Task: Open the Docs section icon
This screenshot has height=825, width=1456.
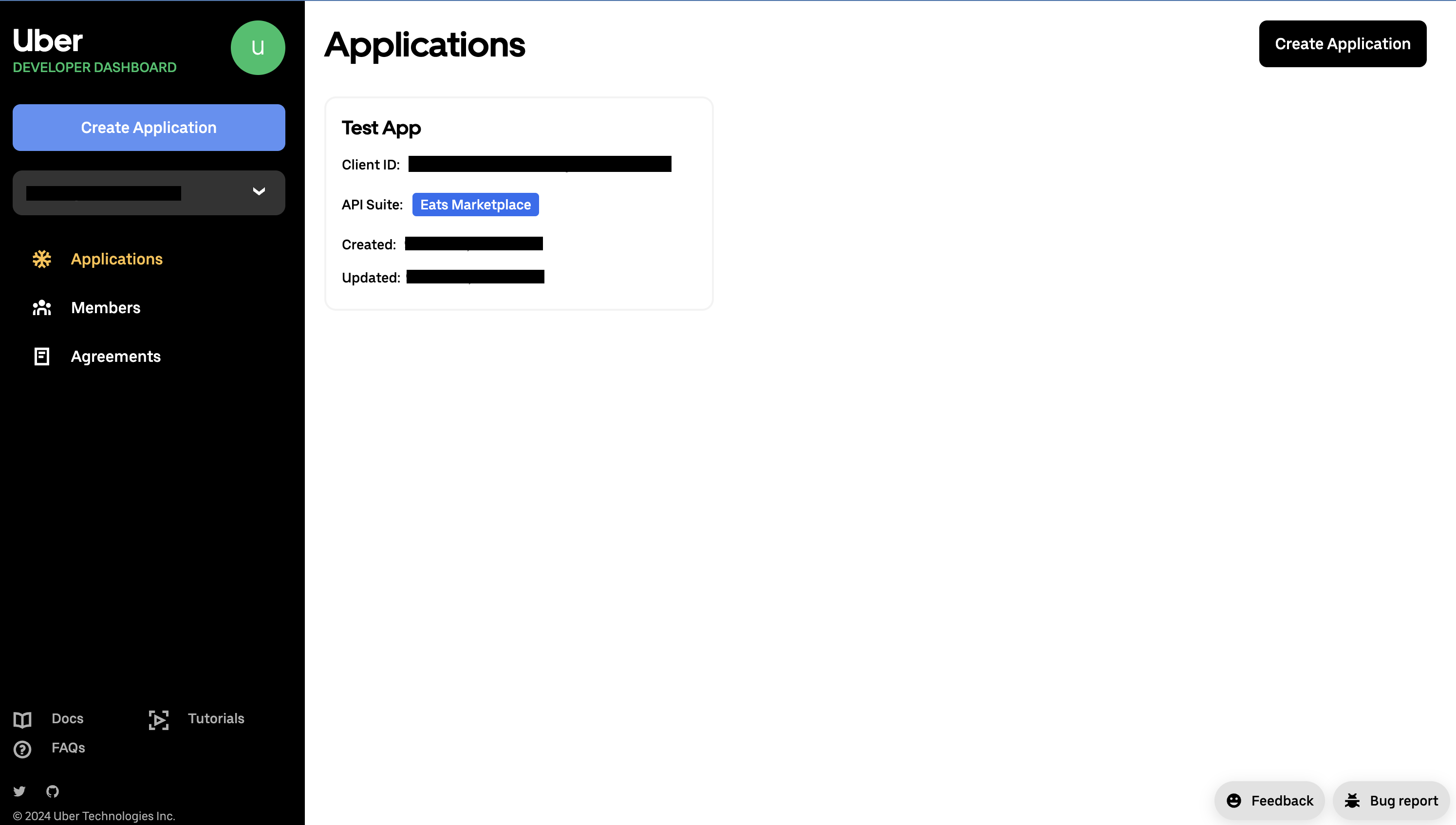Action: [x=22, y=719]
